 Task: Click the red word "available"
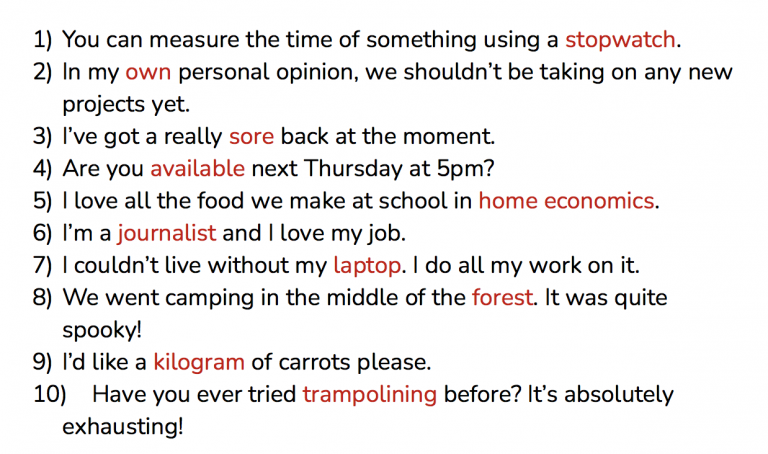197,168
